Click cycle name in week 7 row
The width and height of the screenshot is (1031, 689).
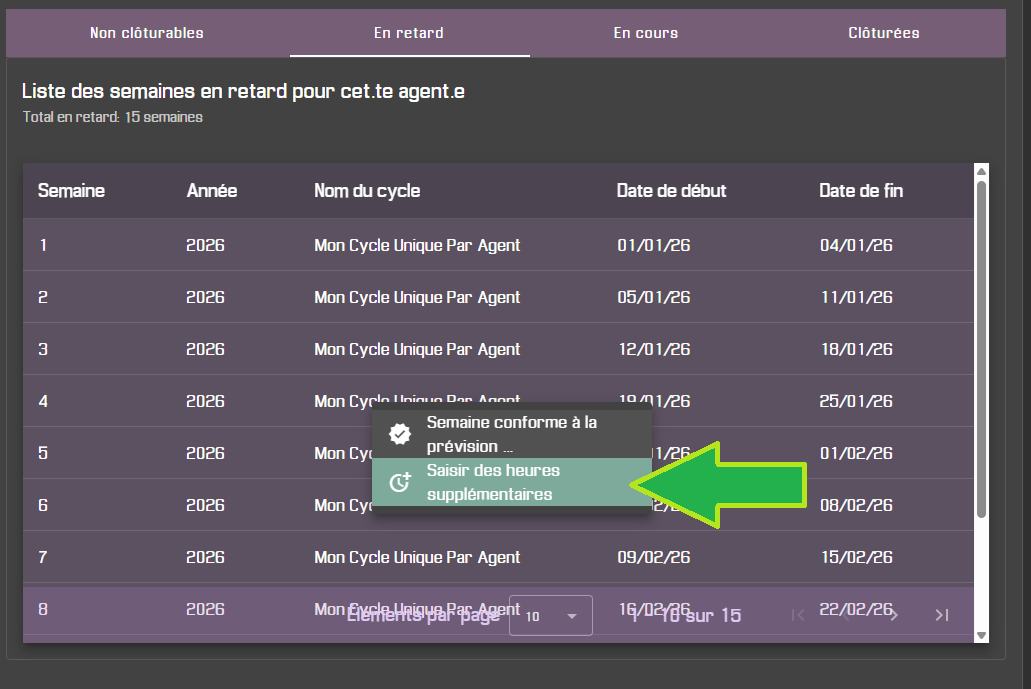pyautogui.click(x=417, y=557)
